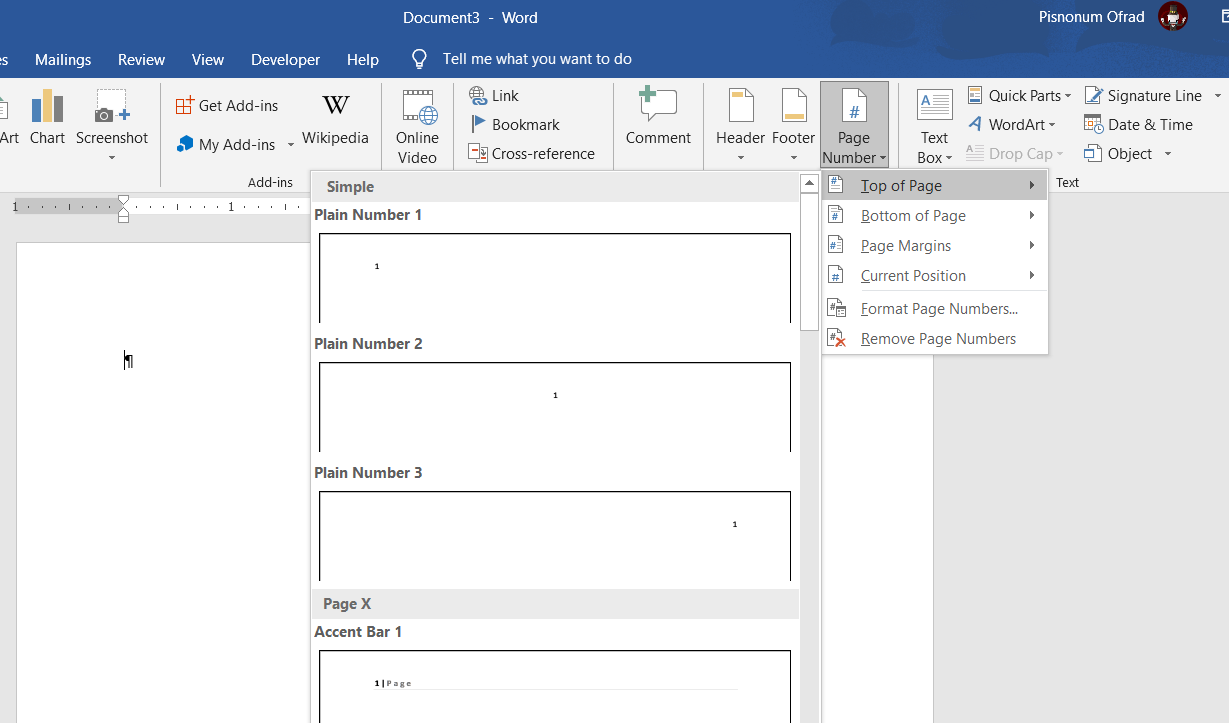Image resolution: width=1229 pixels, height=723 pixels.
Task: Insert a Bookmark
Action: pos(514,125)
